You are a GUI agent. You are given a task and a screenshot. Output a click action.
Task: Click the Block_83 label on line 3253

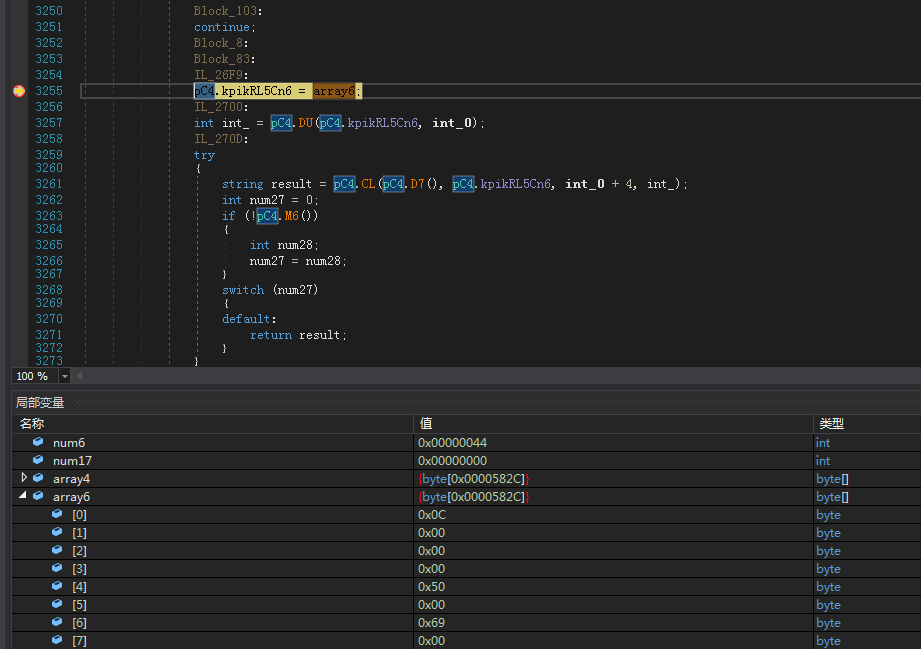click(x=224, y=59)
